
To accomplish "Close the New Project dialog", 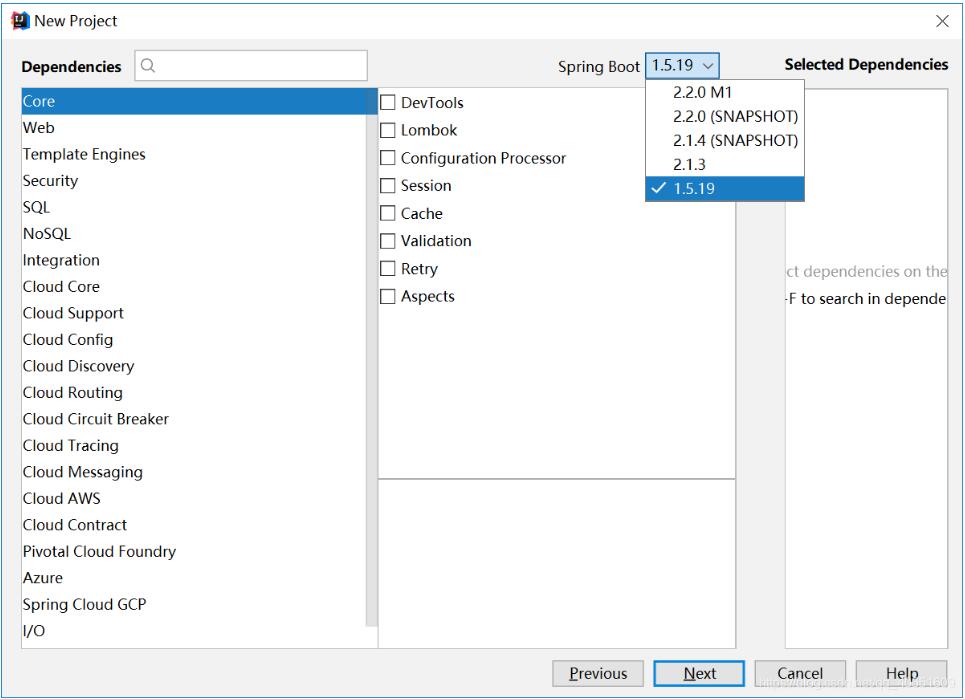I will click(942, 21).
